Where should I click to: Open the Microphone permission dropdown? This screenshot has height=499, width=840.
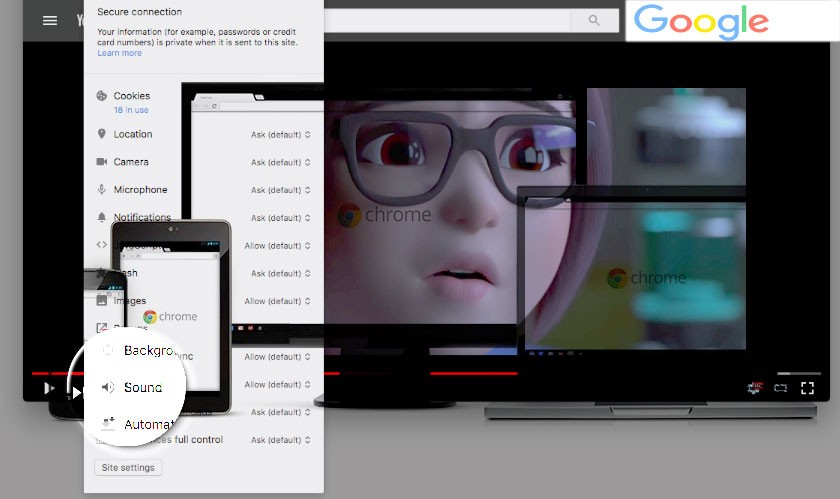(x=281, y=190)
